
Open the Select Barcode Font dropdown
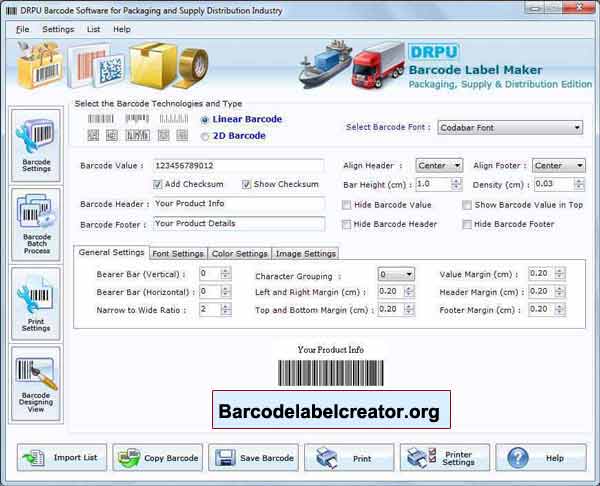pos(510,127)
